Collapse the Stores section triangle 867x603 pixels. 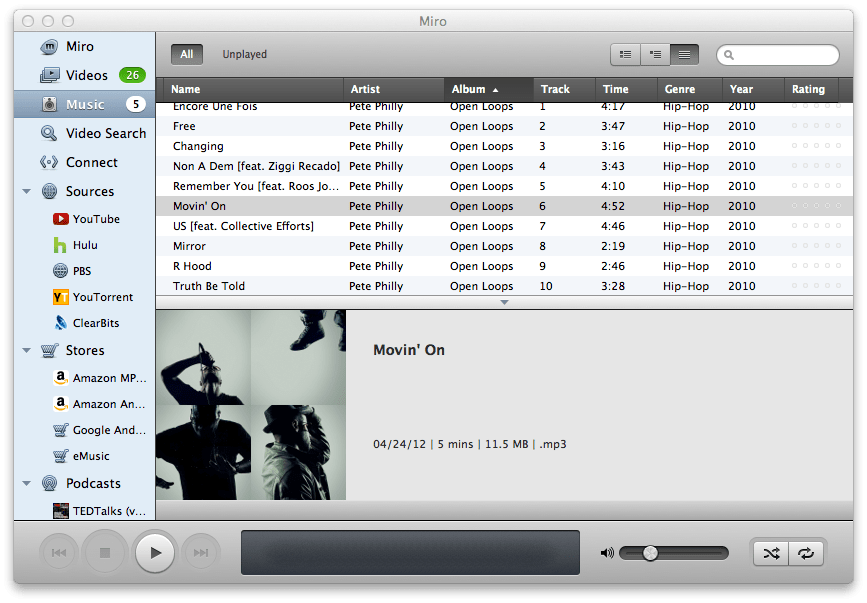pos(27,350)
